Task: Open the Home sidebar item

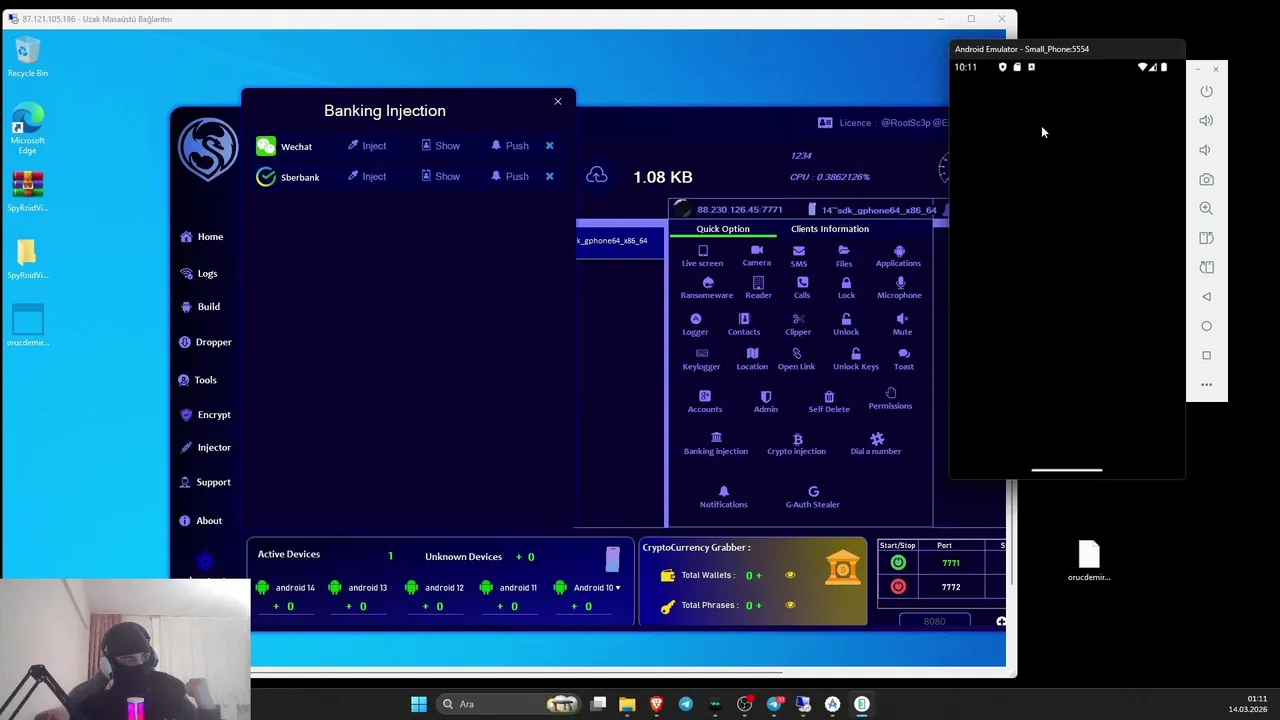Action: pos(201,237)
